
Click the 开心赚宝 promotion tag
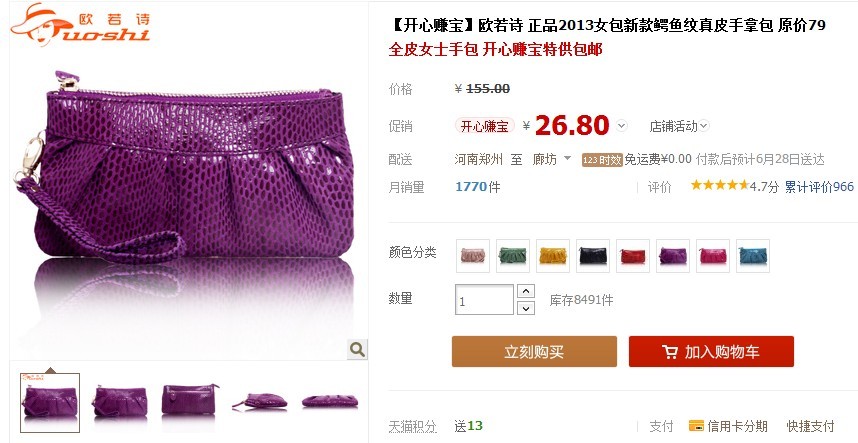point(484,126)
